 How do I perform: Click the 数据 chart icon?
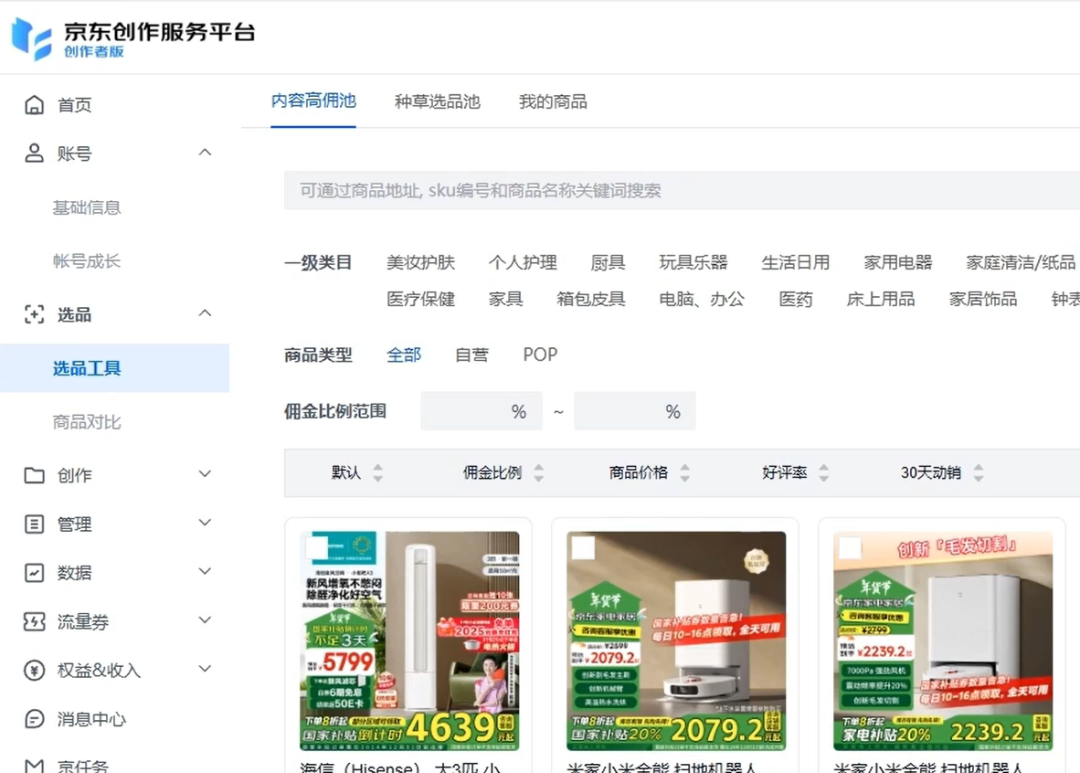click(x=34, y=573)
